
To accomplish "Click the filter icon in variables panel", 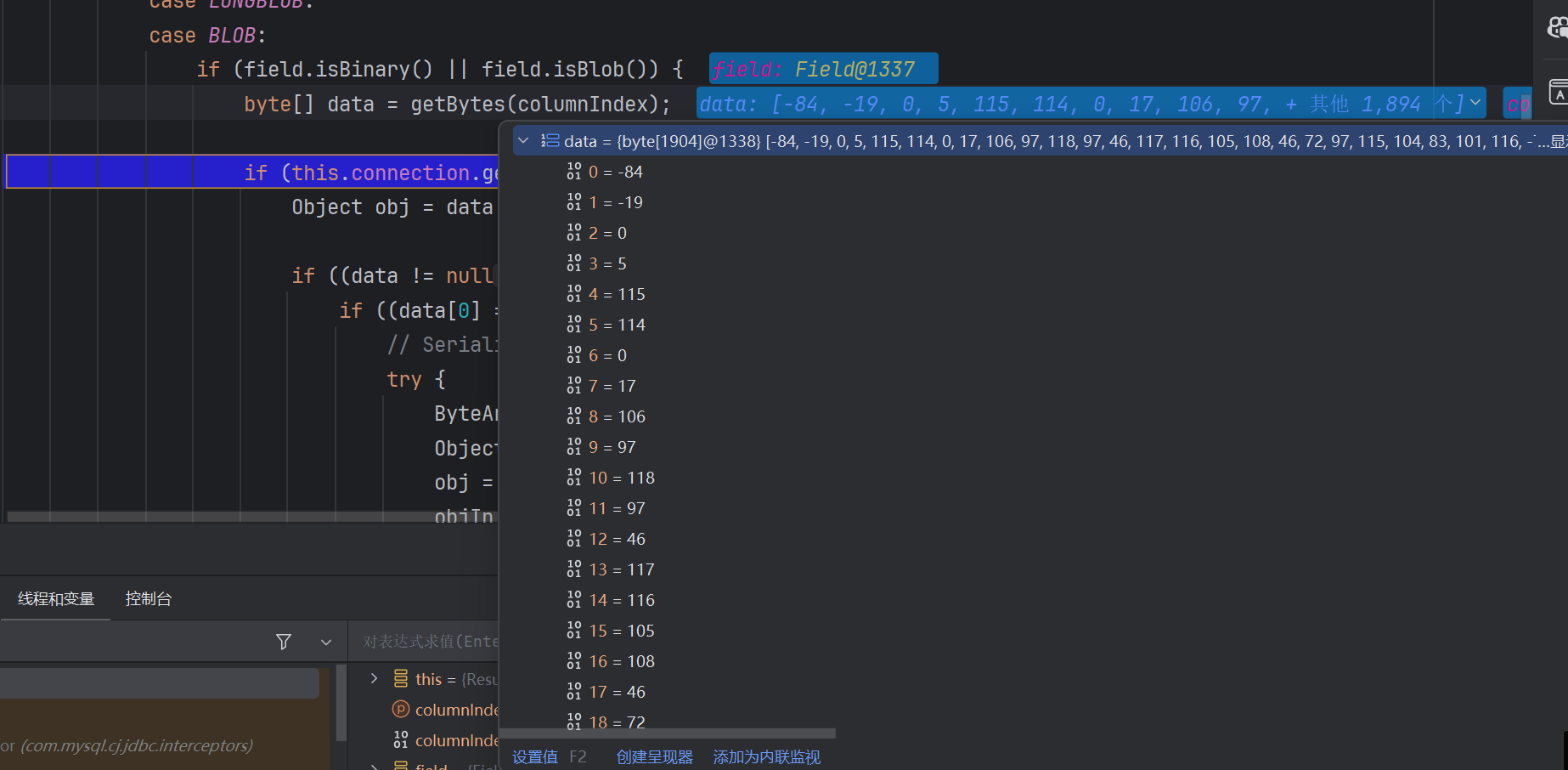I will point(284,642).
